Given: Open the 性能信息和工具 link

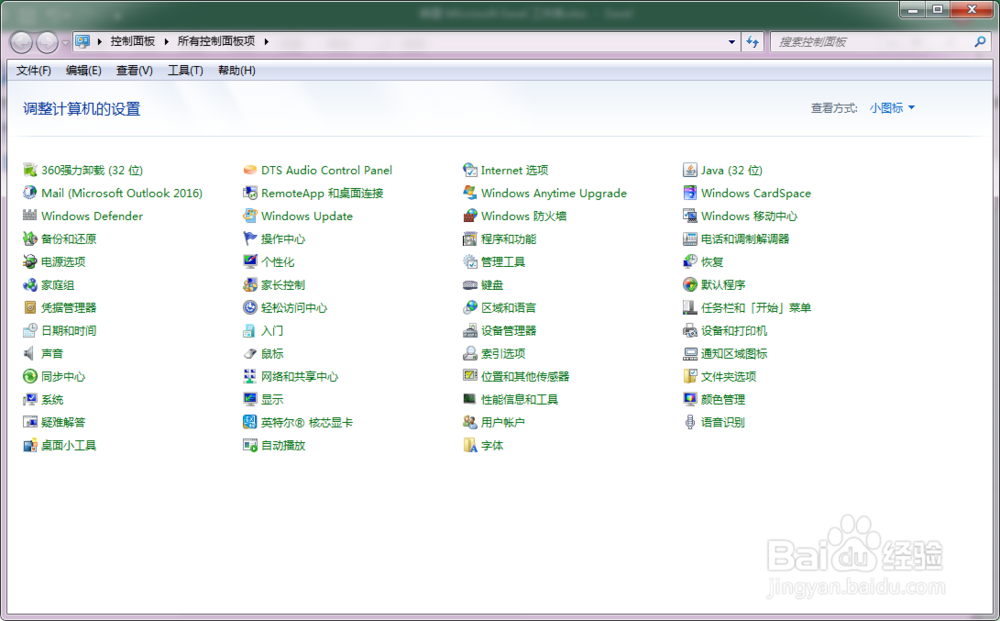Looking at the screenshot, I should pyautogui.click(x=520, y=400).
